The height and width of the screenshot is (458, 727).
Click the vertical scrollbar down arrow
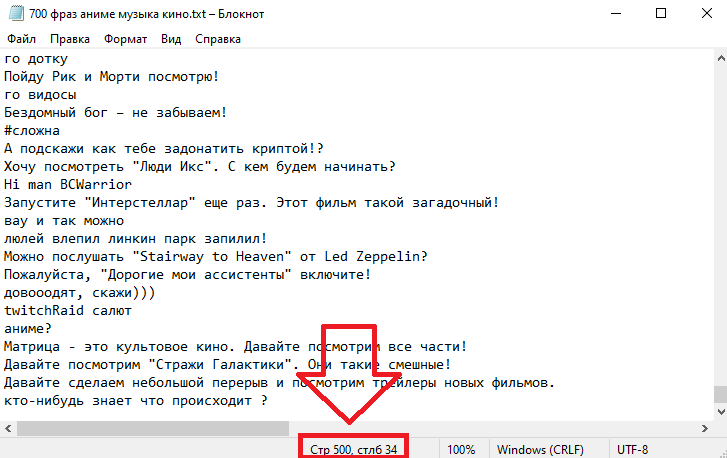[x=721, y=412]
